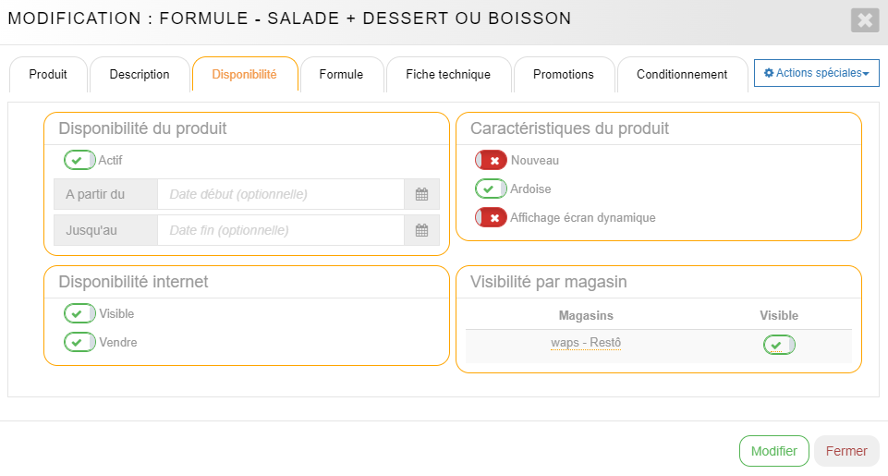Open the Fiche technique tab
Screen dimensions: 888x476
click(448, 75)
